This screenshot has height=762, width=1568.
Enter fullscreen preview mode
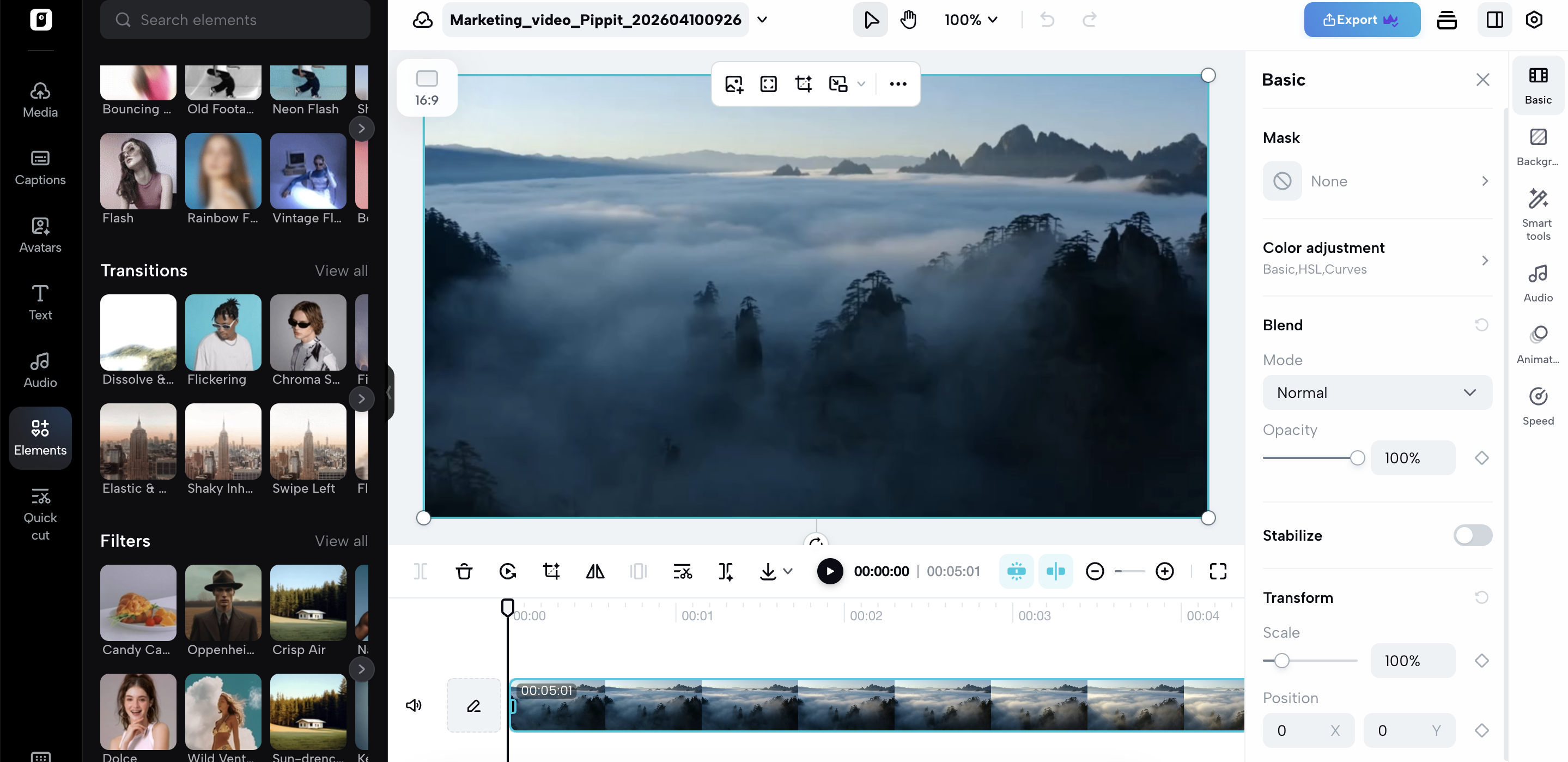click(1219, 571)
